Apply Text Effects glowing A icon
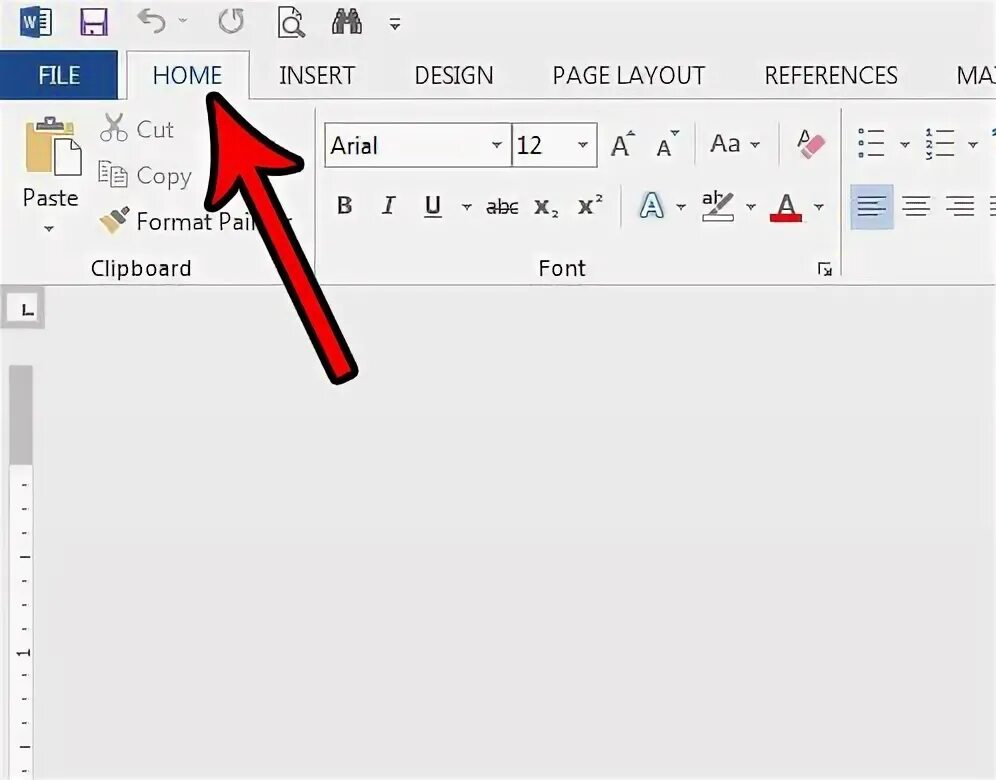The width and height of the screenshot is (996, 780). (x=652, y=206)
